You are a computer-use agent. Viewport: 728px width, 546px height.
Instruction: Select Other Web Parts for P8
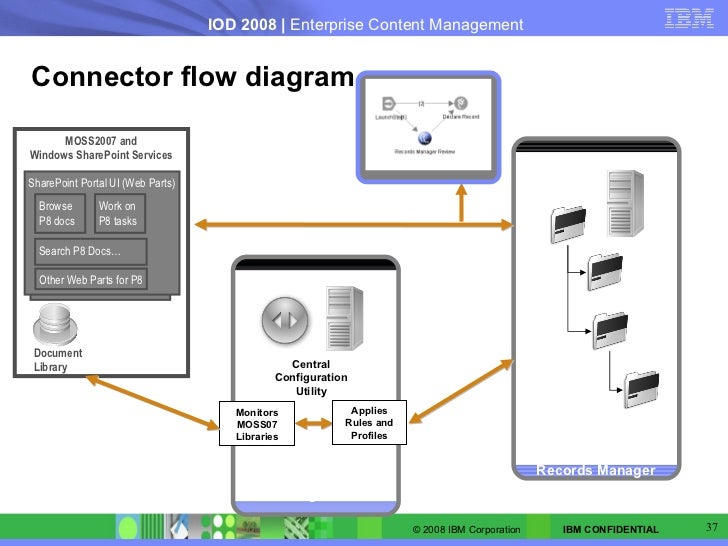pyautogui.click(x=91, y=280)
